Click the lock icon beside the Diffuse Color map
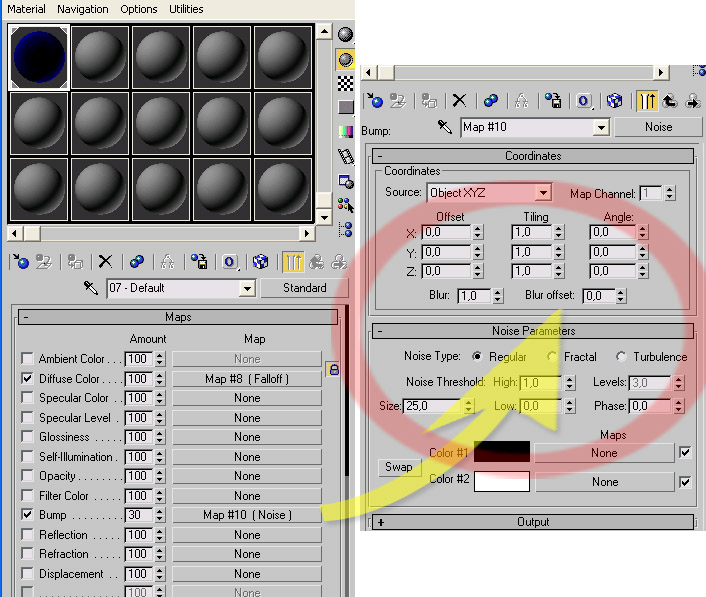This screenshot has height=597, width=706. click(334, 371)
